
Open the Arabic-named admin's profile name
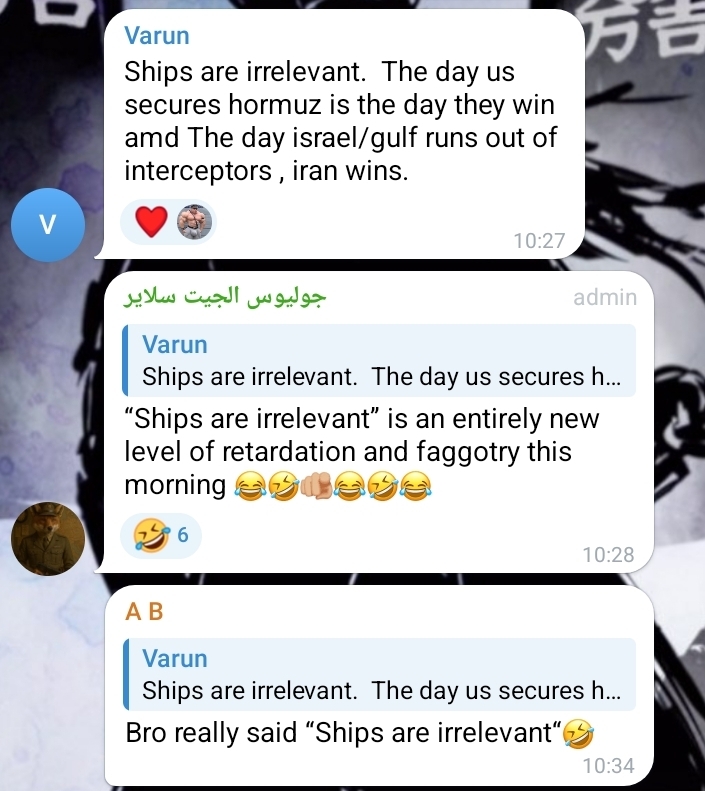click(x=225, y=297)
